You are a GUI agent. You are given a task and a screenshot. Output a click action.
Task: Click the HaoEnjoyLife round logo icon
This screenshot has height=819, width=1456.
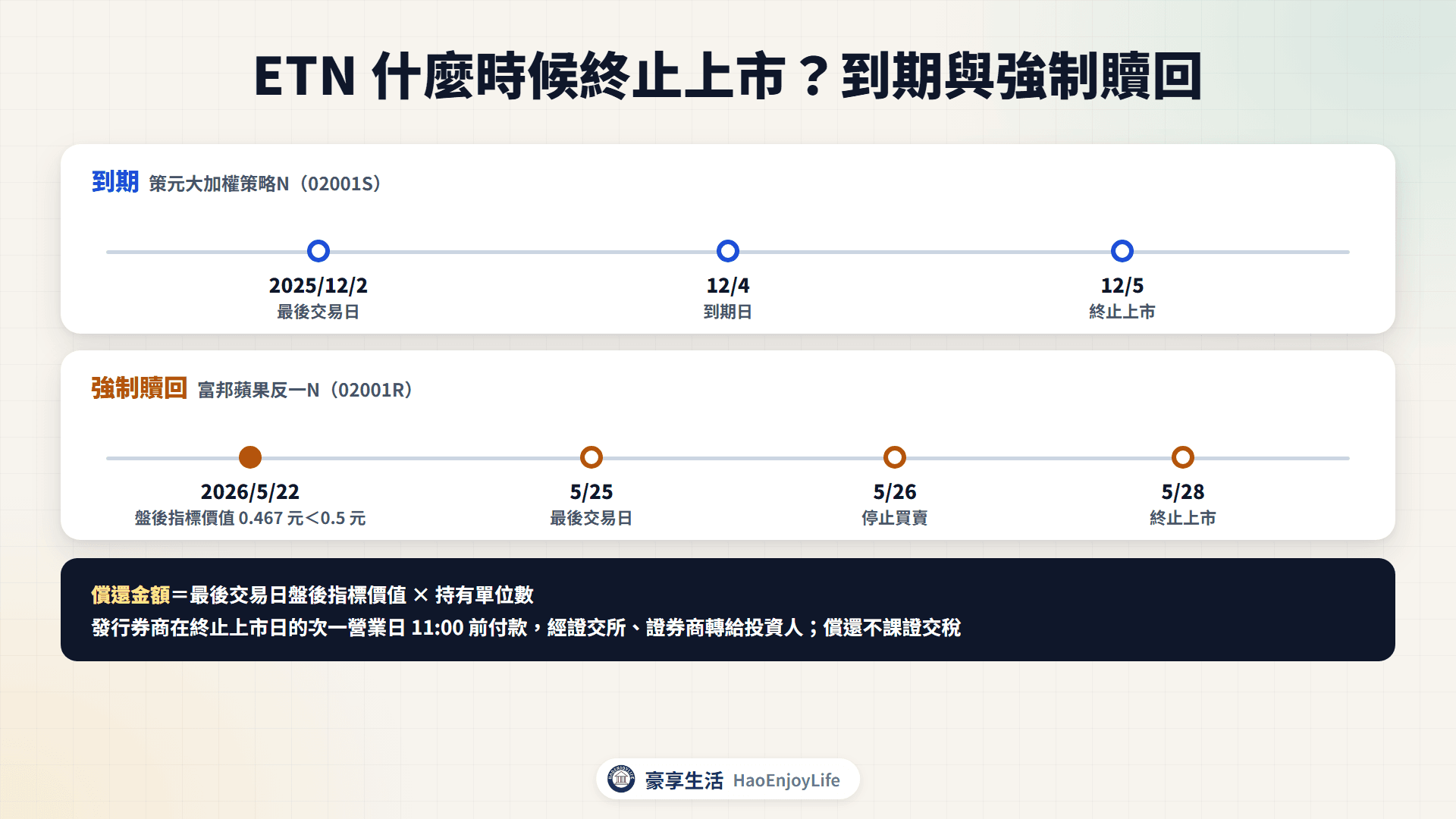click(x=621, y=779)
